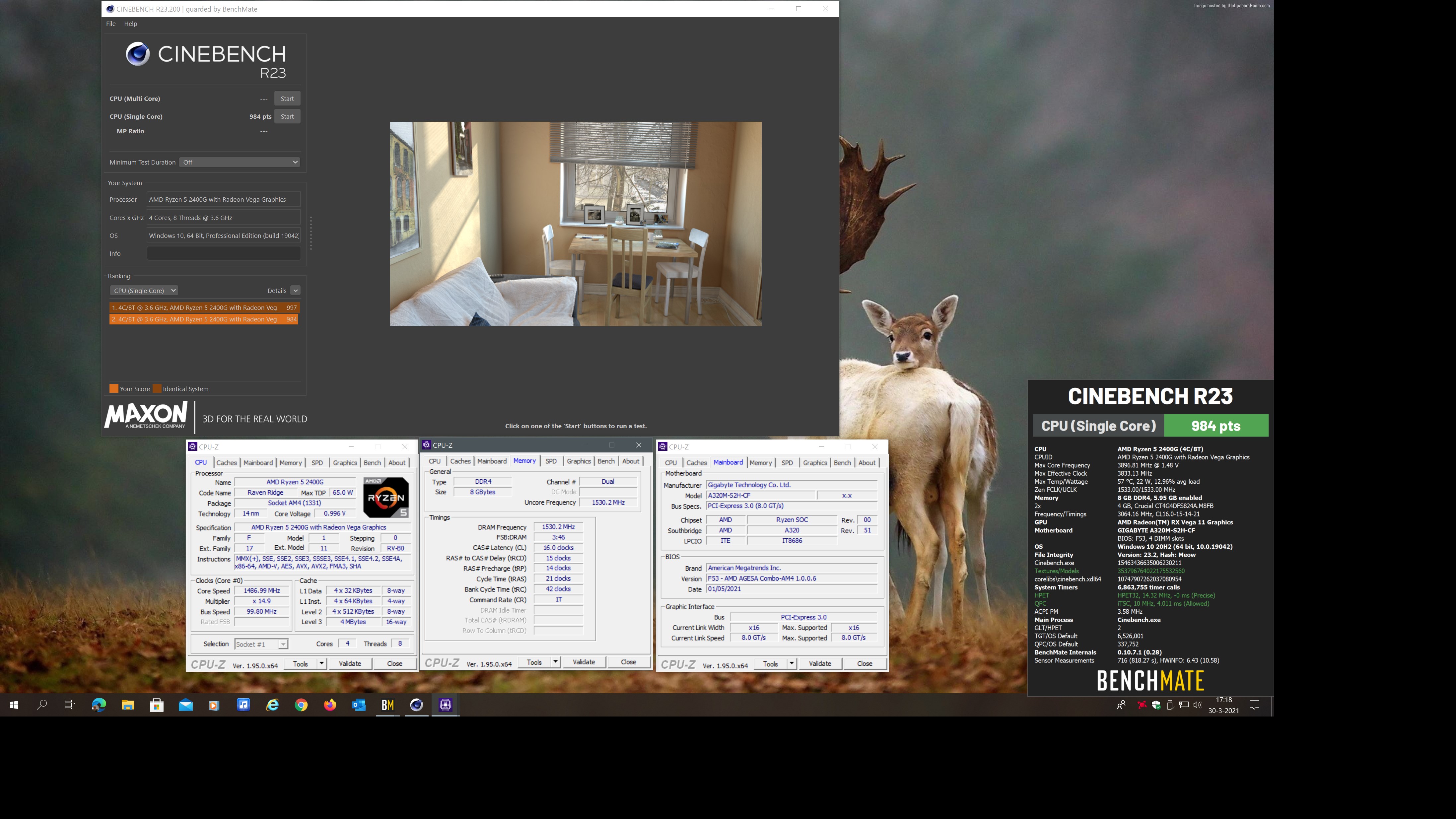The image size is (1456, 819).
Task: Open Tools dropdown arrow in CPU tab window
Action: click(x=321, y=663)
